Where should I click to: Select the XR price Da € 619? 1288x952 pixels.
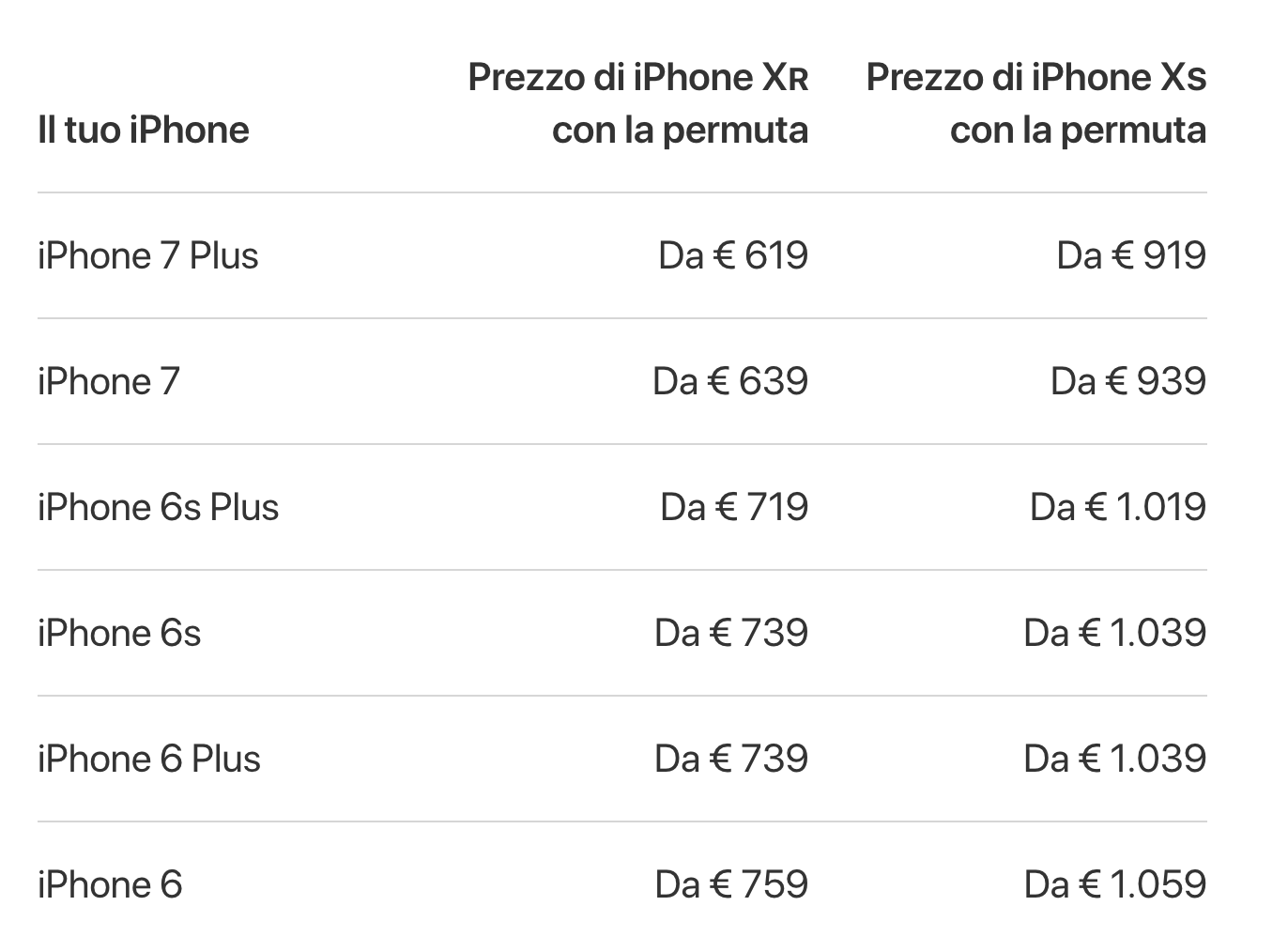[x=732, y=255]
